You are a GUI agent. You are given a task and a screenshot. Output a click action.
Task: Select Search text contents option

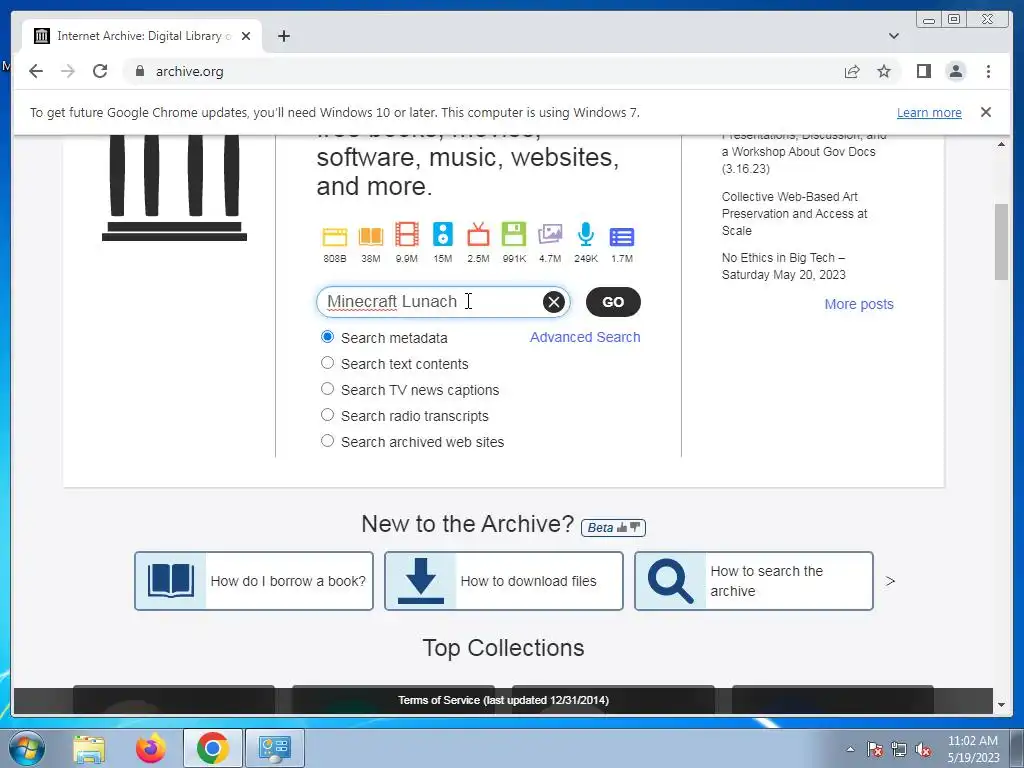(x=327, y=363)
